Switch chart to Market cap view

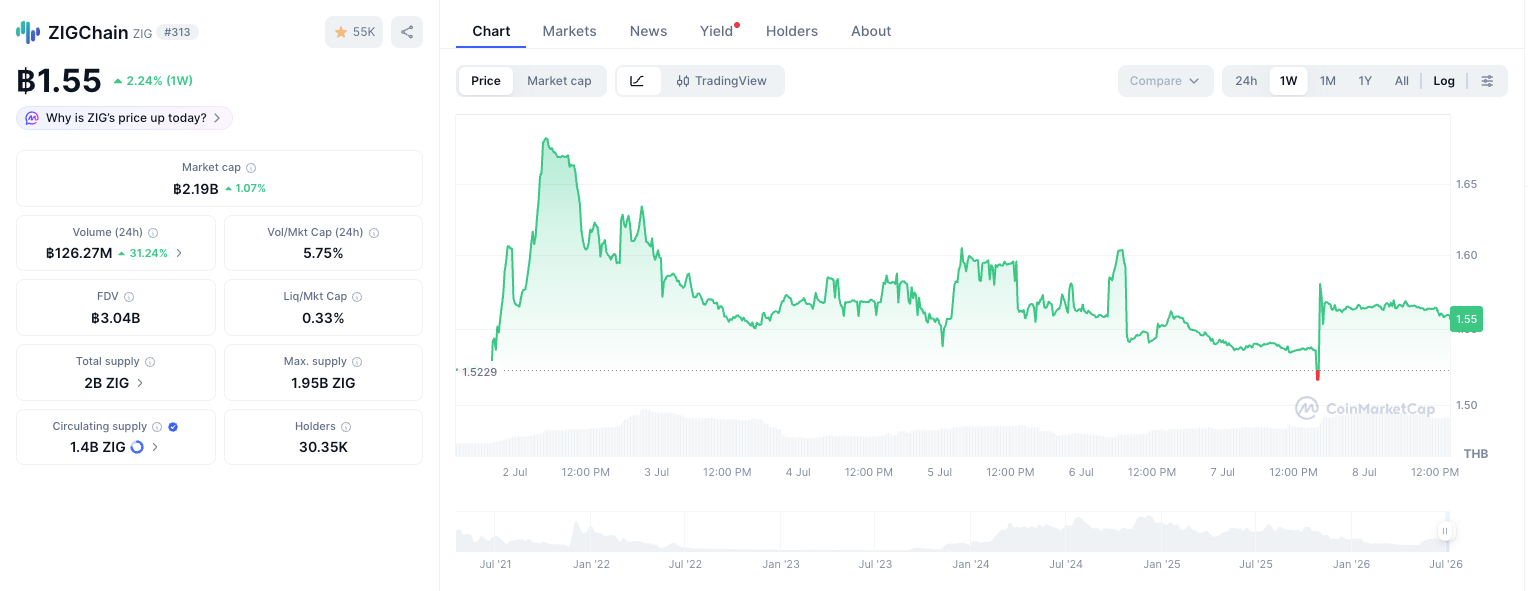pyautogui.click(x=559, y=81)
